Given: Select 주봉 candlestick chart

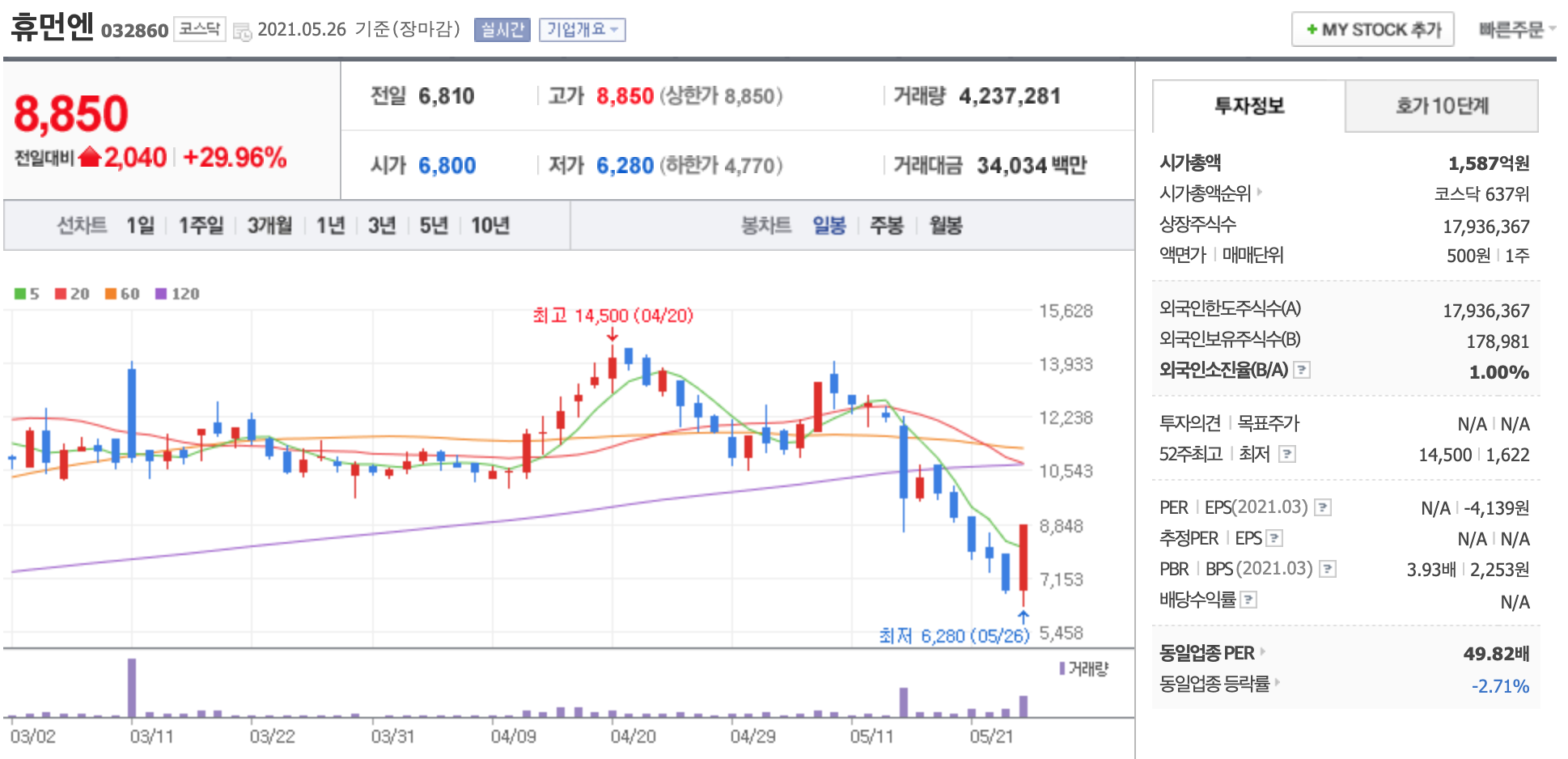Looking at the screenshot, I should coord(886,225).
